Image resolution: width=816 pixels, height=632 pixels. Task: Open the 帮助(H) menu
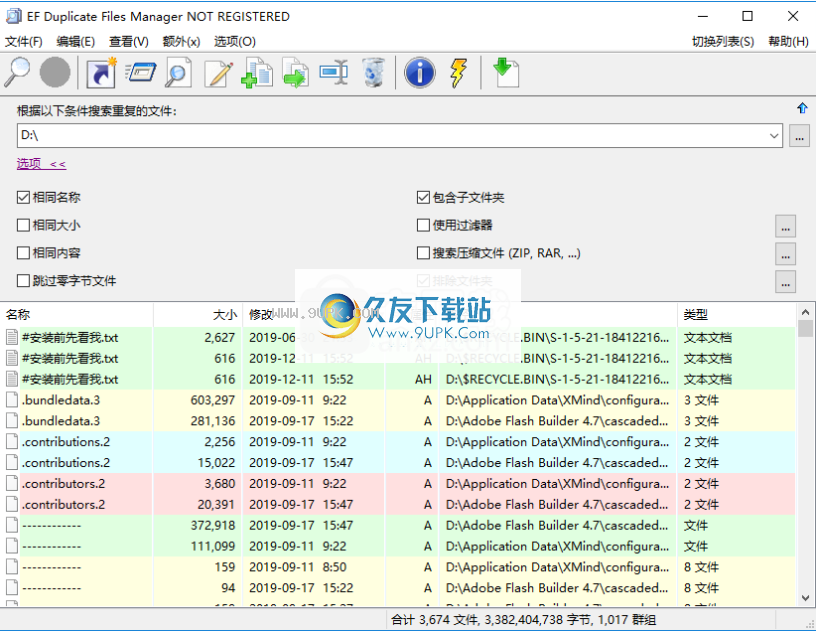click(x=788, y=42)
